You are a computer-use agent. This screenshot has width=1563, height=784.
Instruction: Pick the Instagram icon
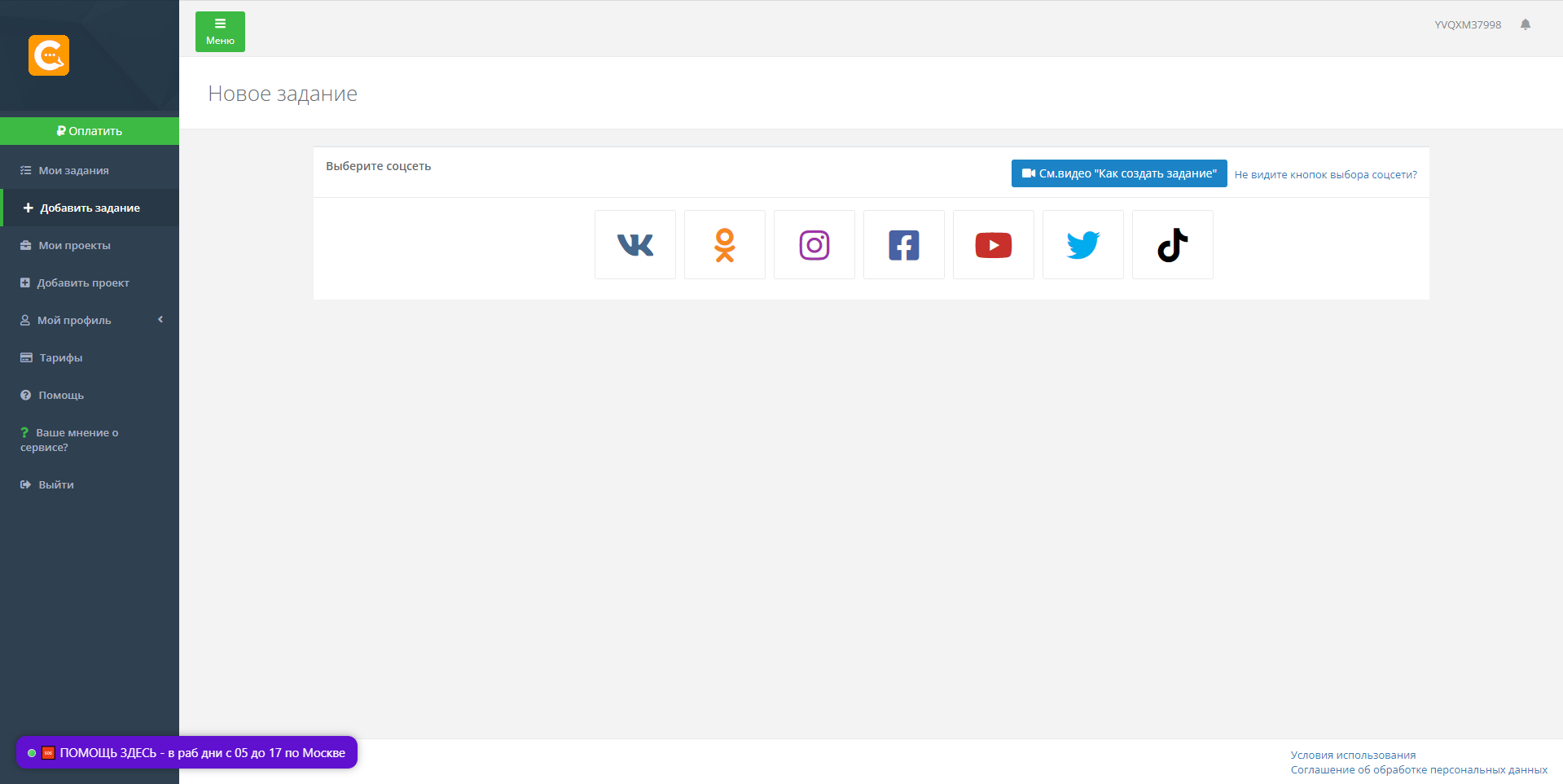814,245
